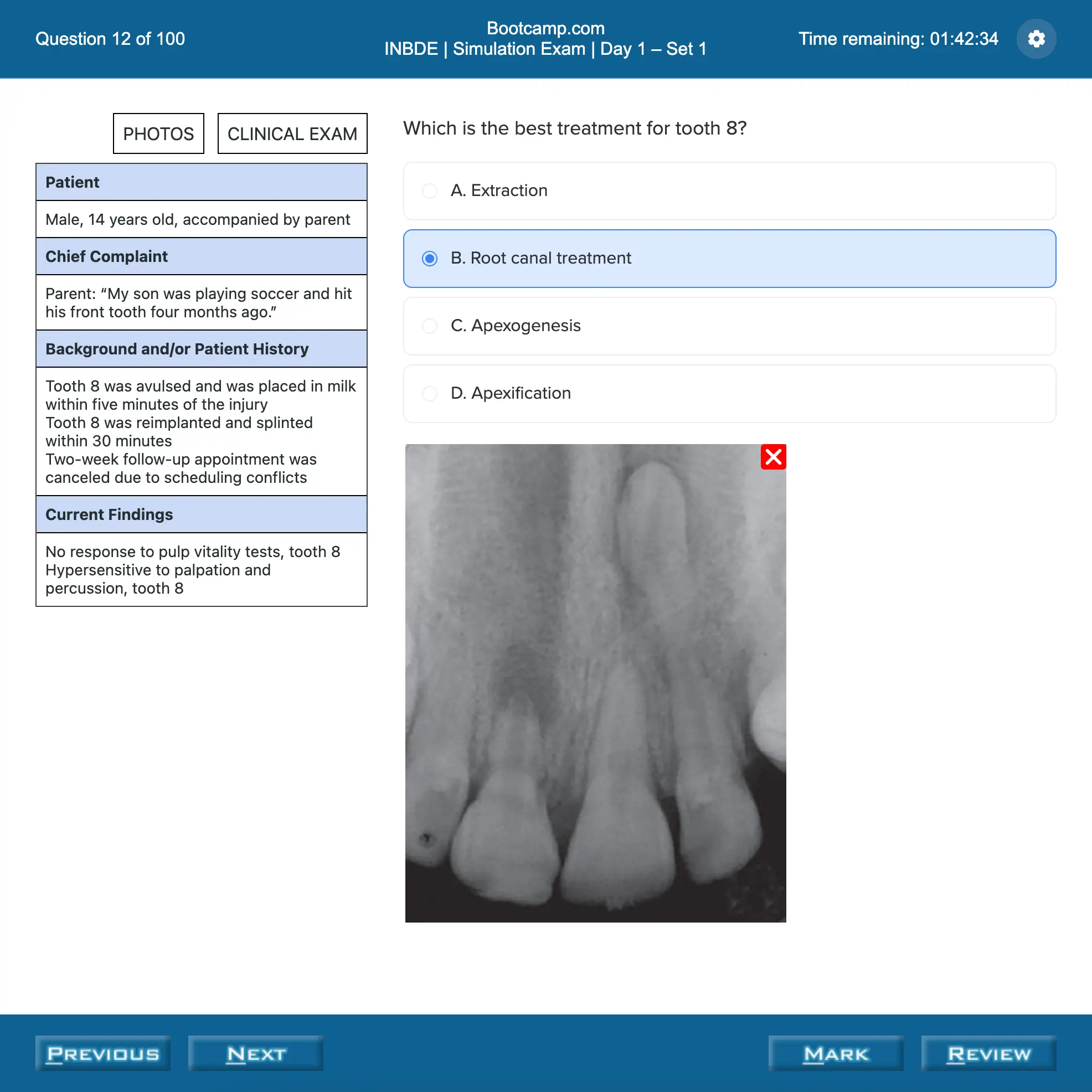Select radio button for A. Extraction
Image resolution: width=1092 pixels, height=1092 pixels.
click(430, 191)
